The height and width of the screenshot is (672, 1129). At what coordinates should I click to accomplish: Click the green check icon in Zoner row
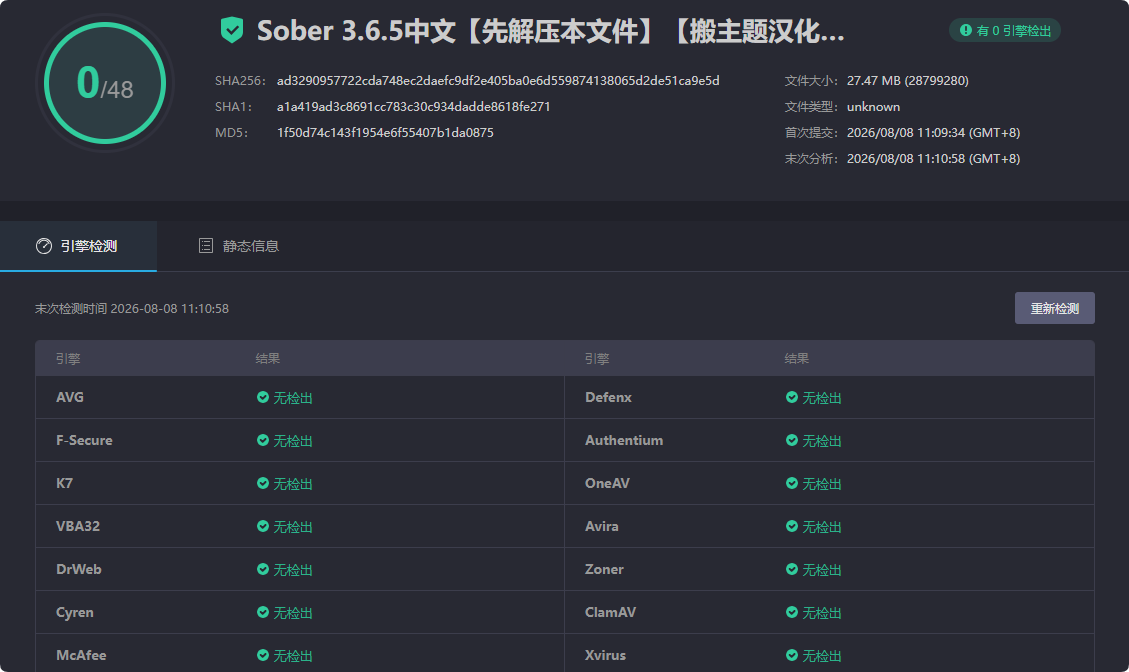point(792,569)
